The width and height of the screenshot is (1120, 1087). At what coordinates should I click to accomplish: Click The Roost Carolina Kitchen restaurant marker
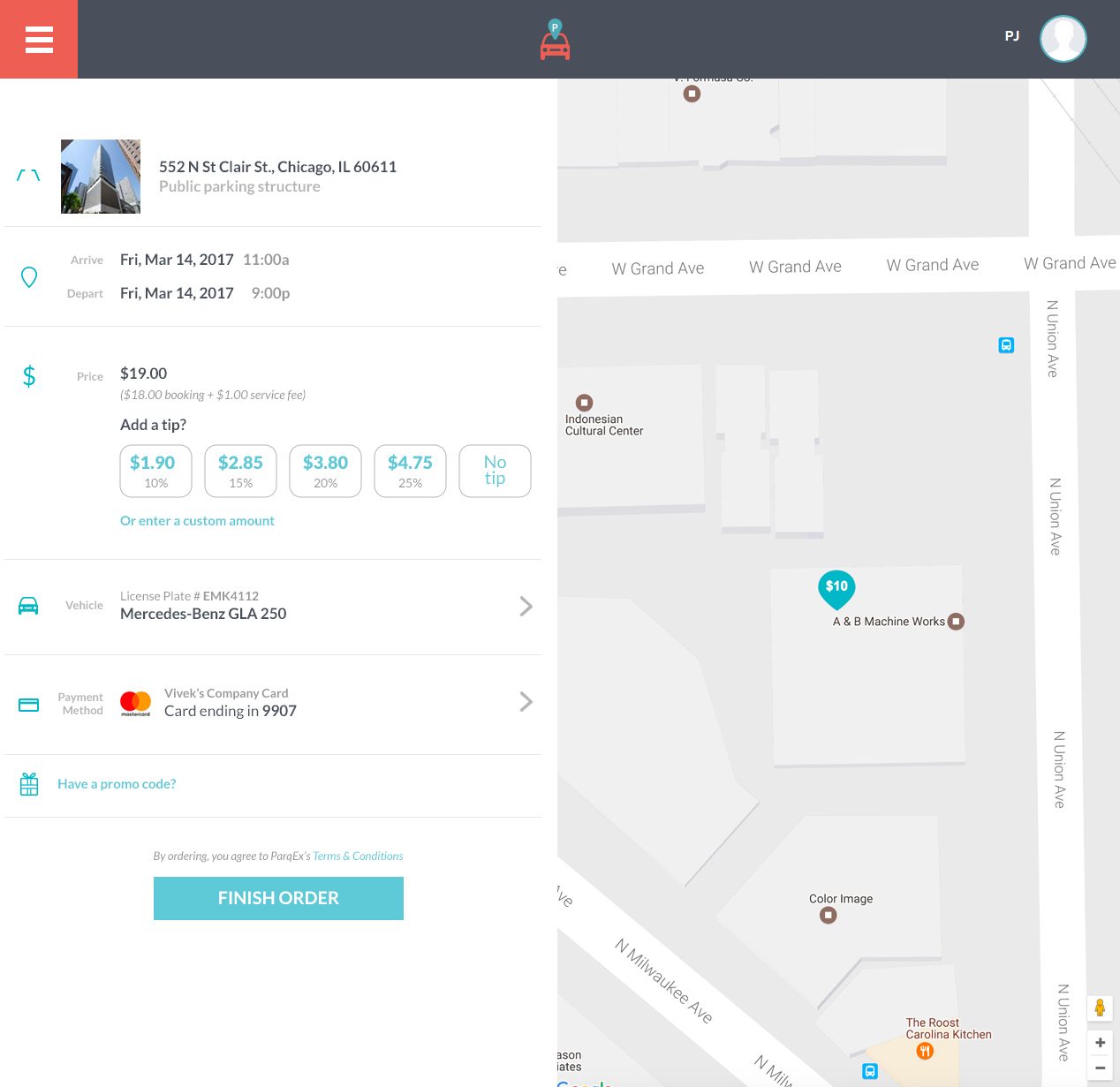point(925,1051)
